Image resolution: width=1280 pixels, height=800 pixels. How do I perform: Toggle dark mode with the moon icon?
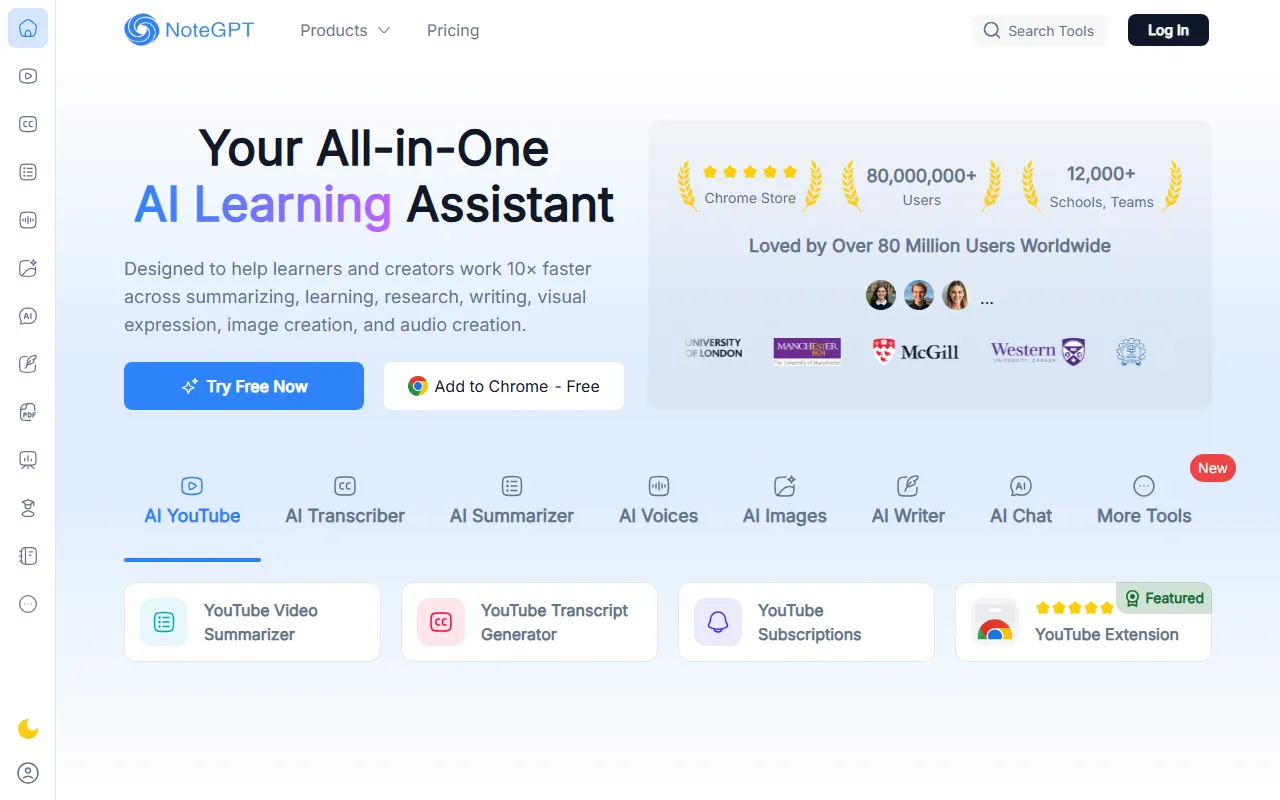point(28,729)
